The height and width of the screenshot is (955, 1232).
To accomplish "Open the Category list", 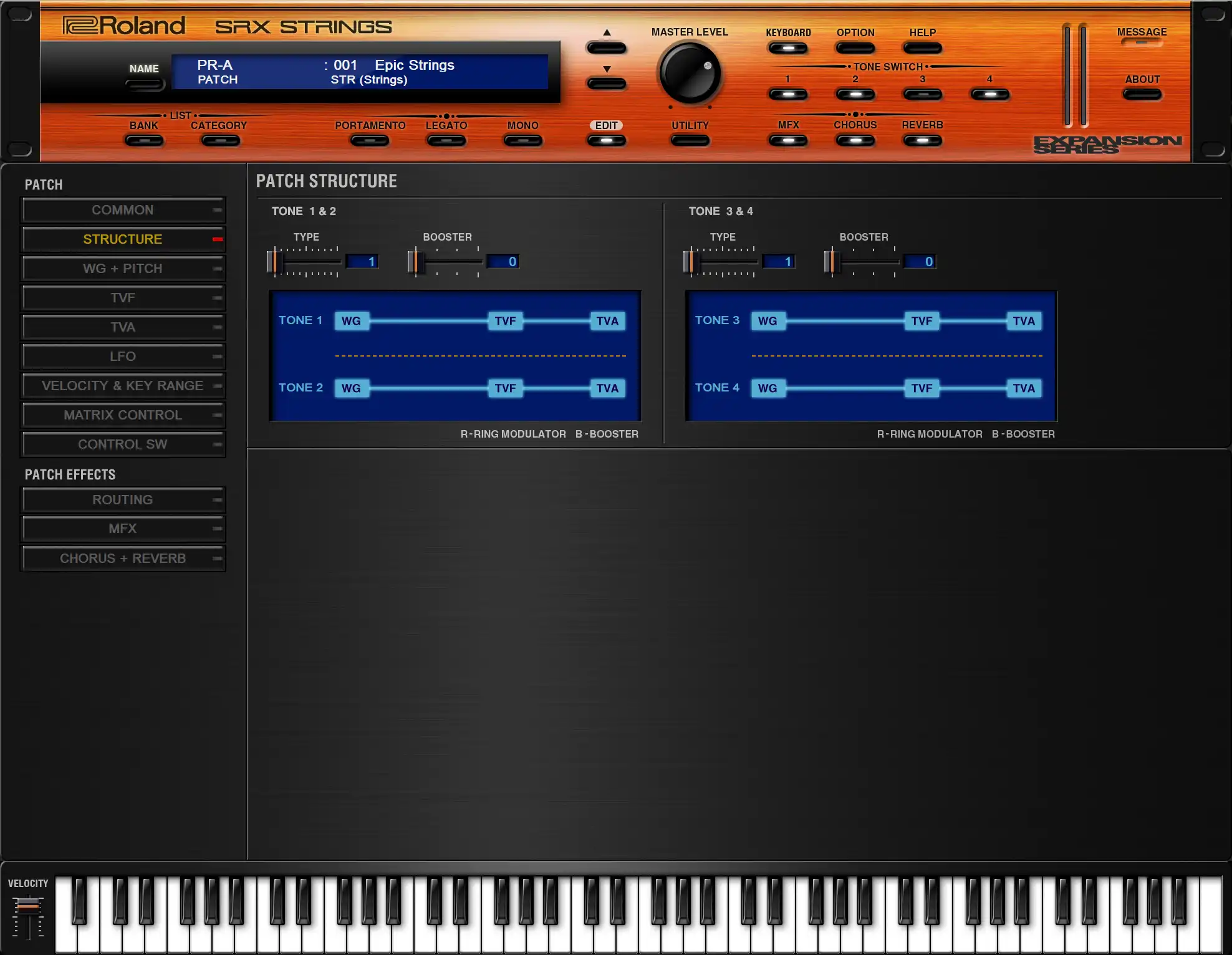I will pos(219,141).
